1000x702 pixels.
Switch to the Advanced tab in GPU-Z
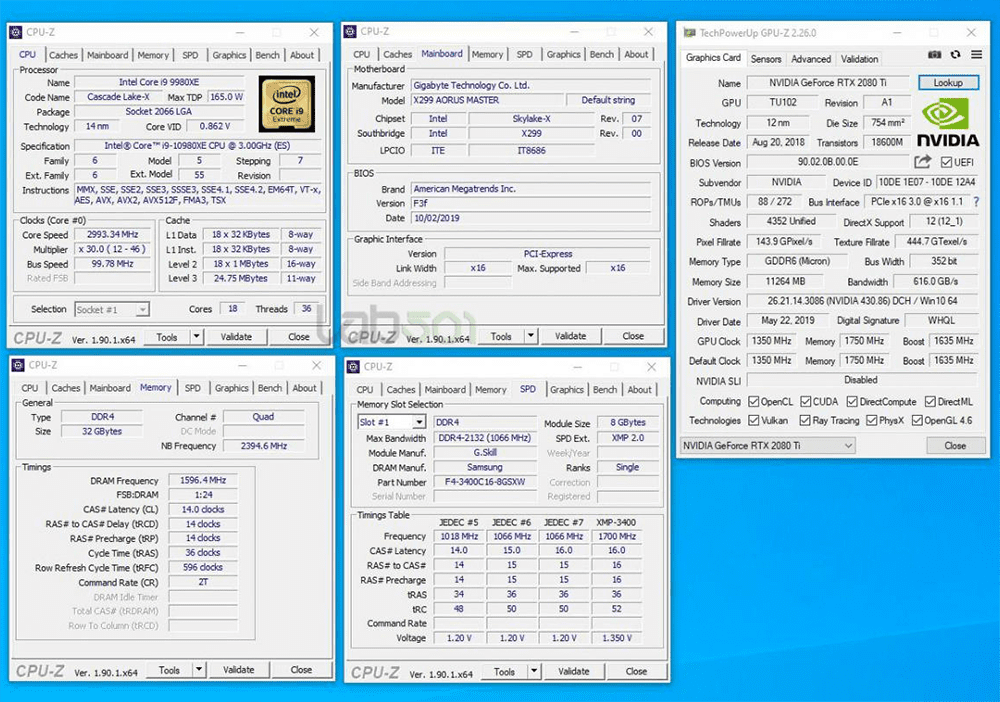click(811, 59)
